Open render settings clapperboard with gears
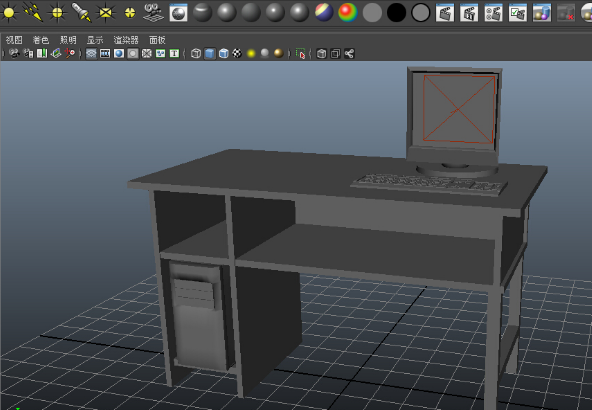Screen dimensions: 592x410 493,12
